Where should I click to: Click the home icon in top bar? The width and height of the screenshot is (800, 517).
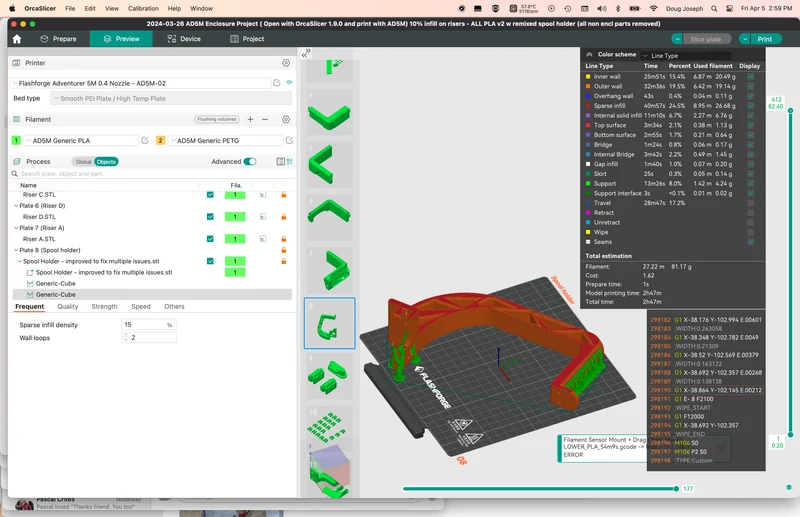(17, 39)
